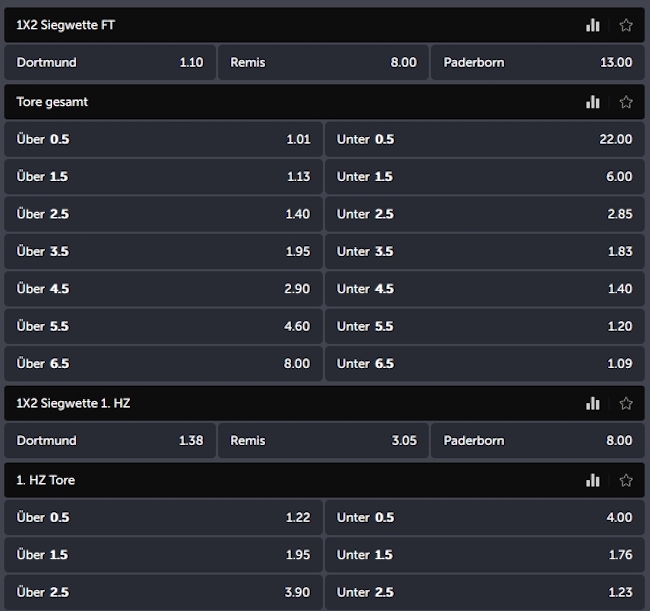650x611 pixels.
Task: Select Unter 0.5 first-half goals at 4.00
Action: [484, 517]
